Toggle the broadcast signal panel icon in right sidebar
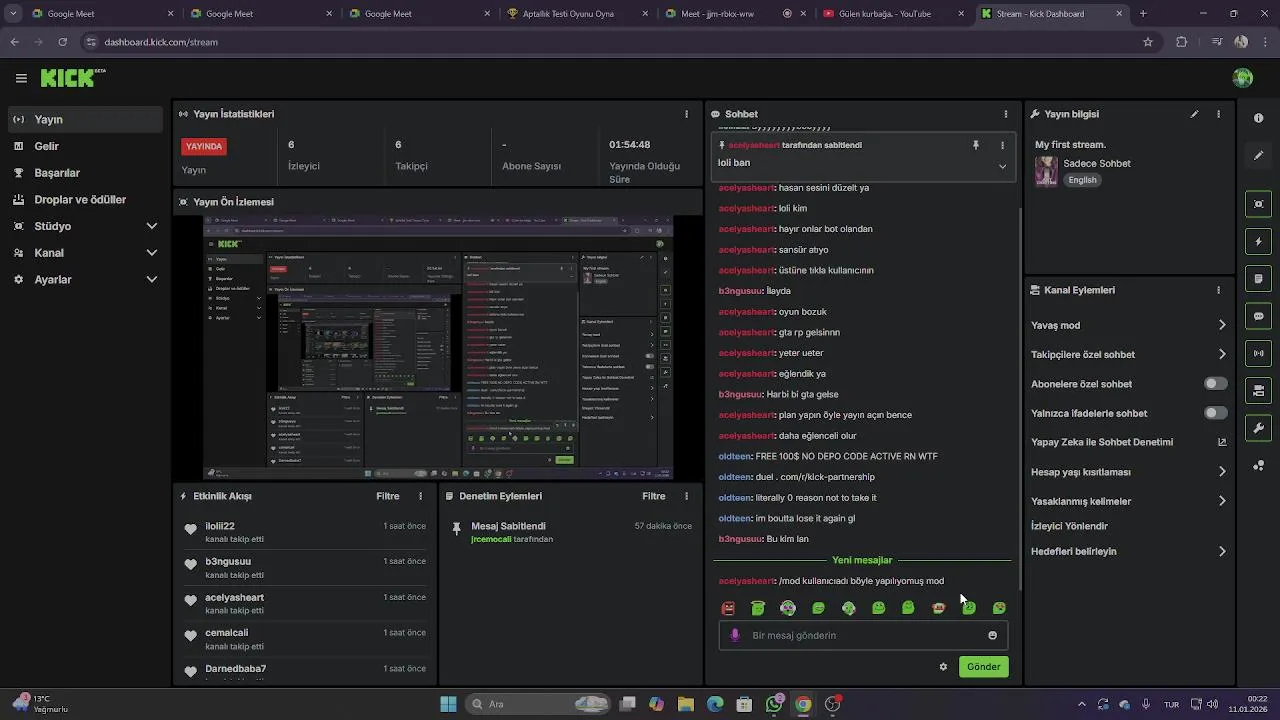The width and height of the screenshot is (1280, 720). (x=1258, y=353)
